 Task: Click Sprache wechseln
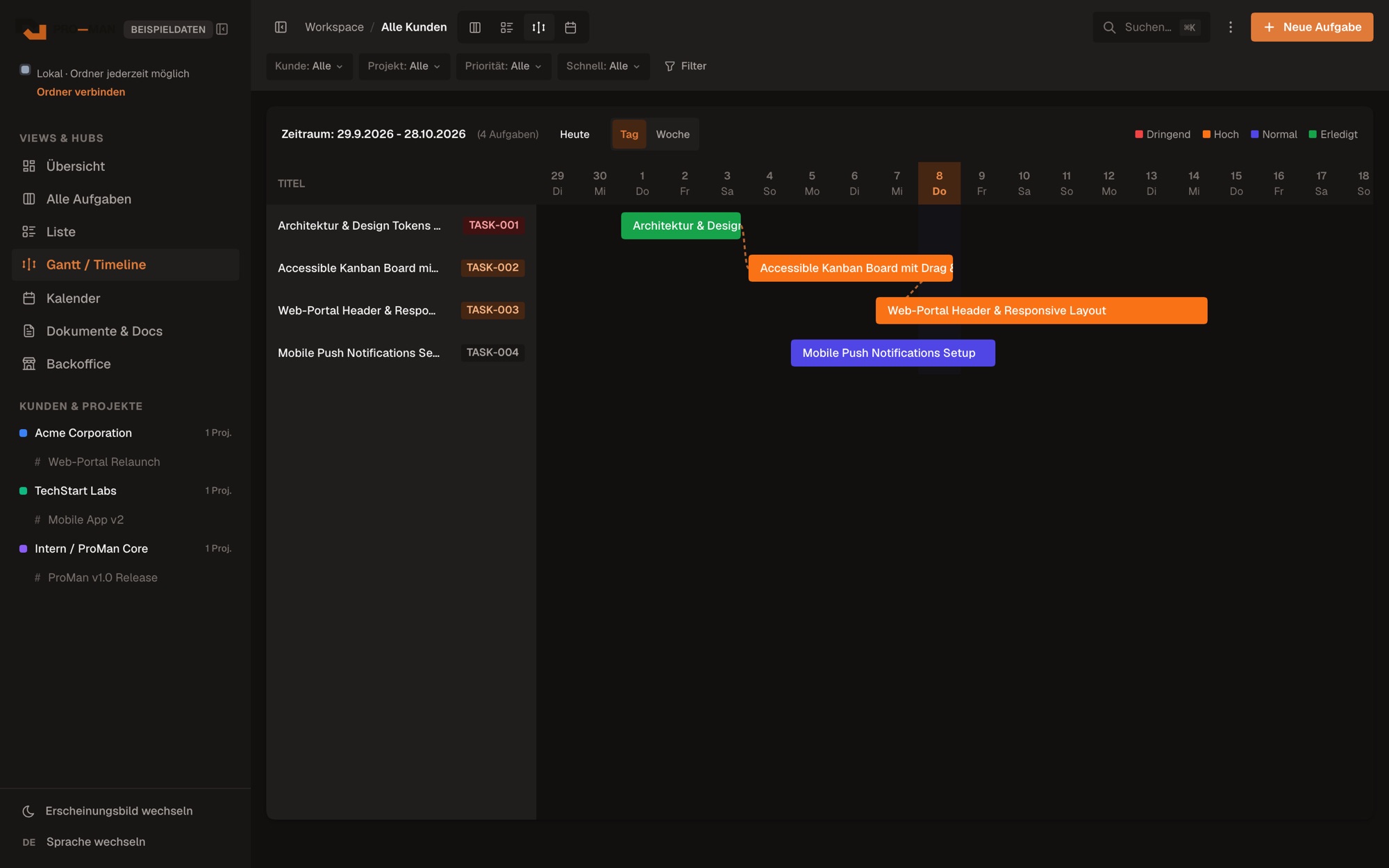(126, 842)
